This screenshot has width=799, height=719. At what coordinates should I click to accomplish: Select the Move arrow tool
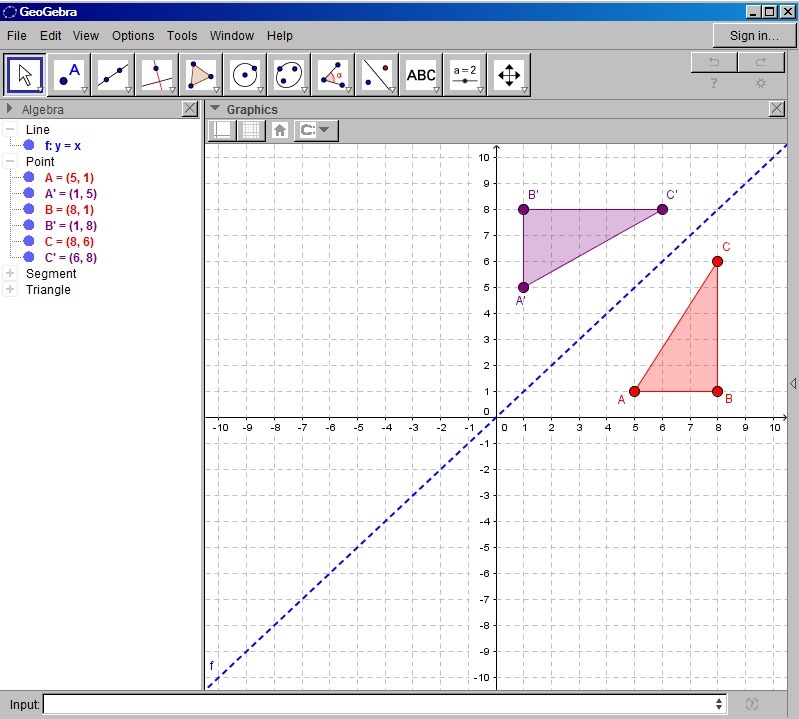(26, 75)
